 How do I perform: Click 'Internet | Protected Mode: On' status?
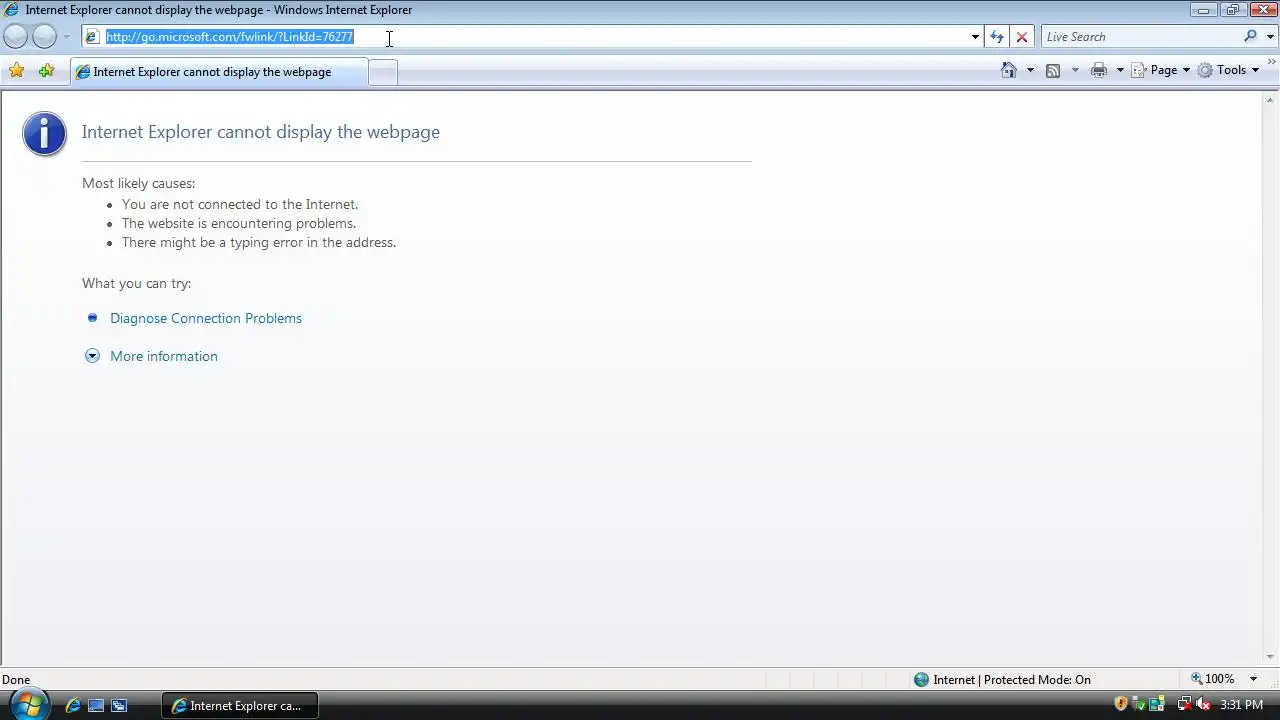(1012, 680)
